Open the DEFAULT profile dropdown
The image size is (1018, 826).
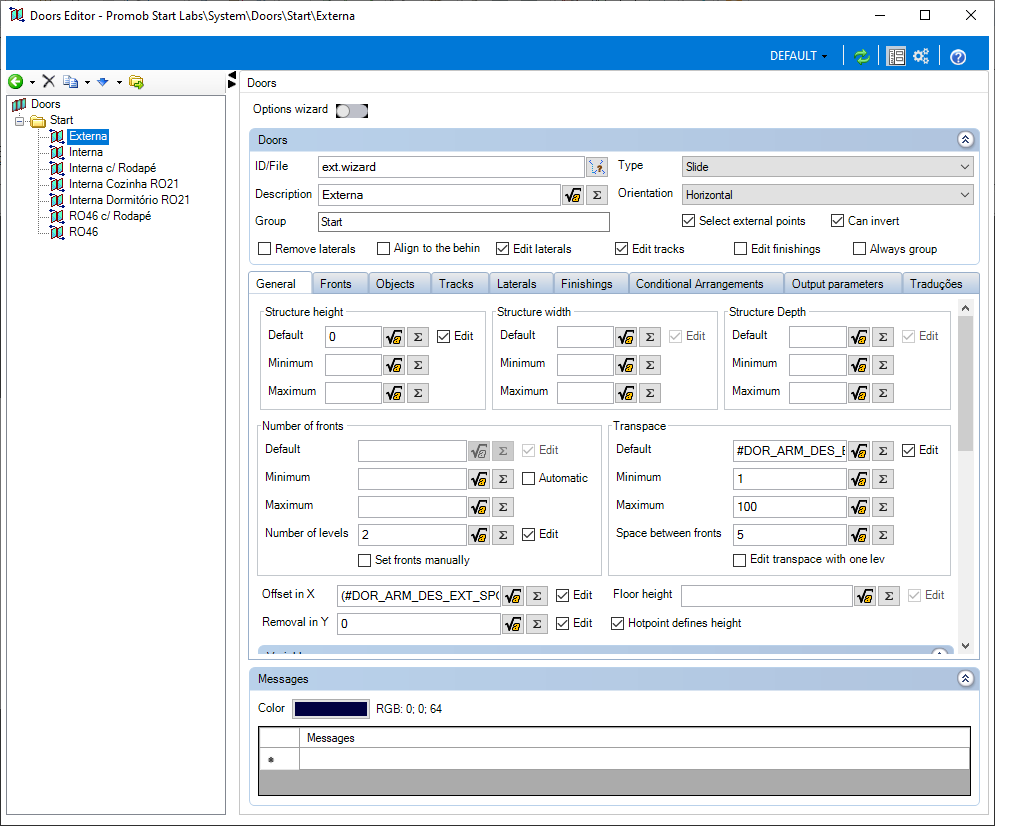coord(799,56)
